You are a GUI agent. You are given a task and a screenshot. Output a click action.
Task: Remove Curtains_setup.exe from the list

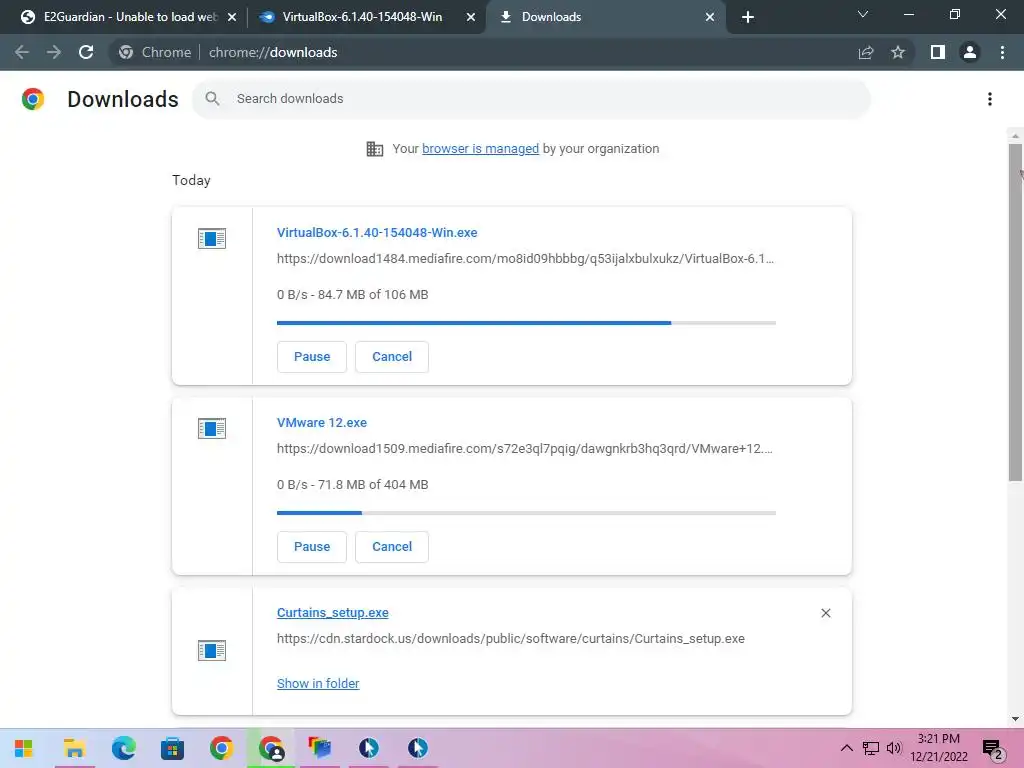tap(825, 613)
